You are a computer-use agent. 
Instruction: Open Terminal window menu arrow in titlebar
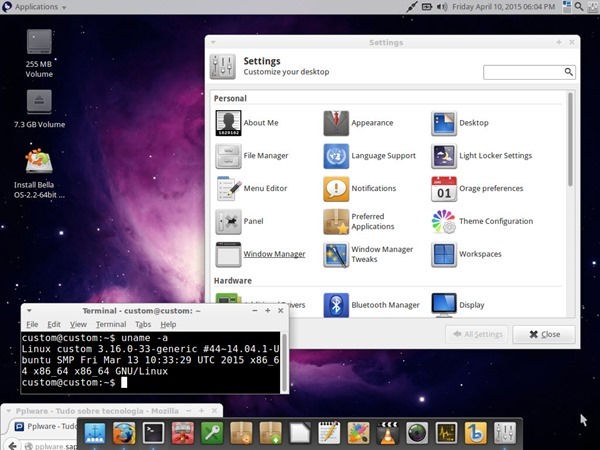pyautogui.click(x=29, y=310)
